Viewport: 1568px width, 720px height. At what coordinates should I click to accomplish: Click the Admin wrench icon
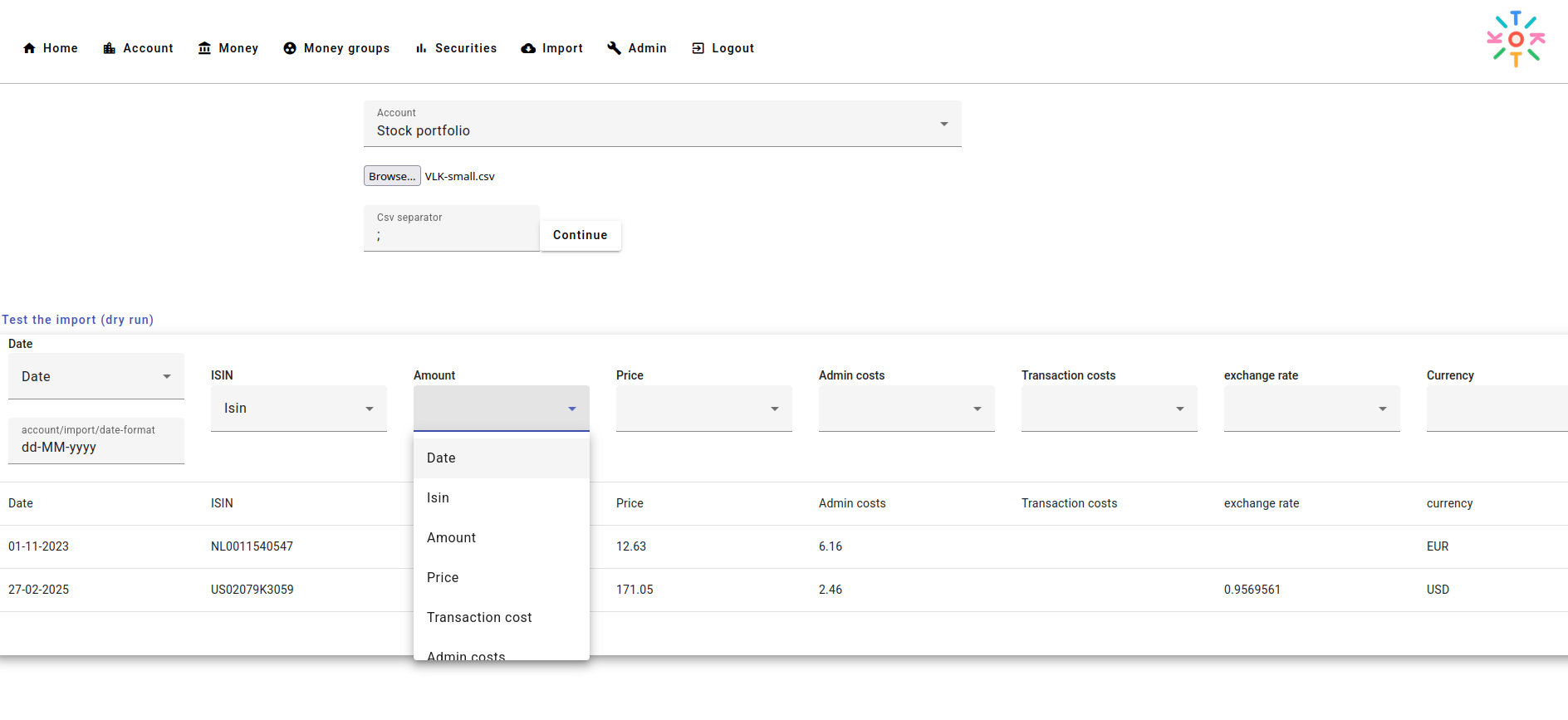[x=614, y=48]
